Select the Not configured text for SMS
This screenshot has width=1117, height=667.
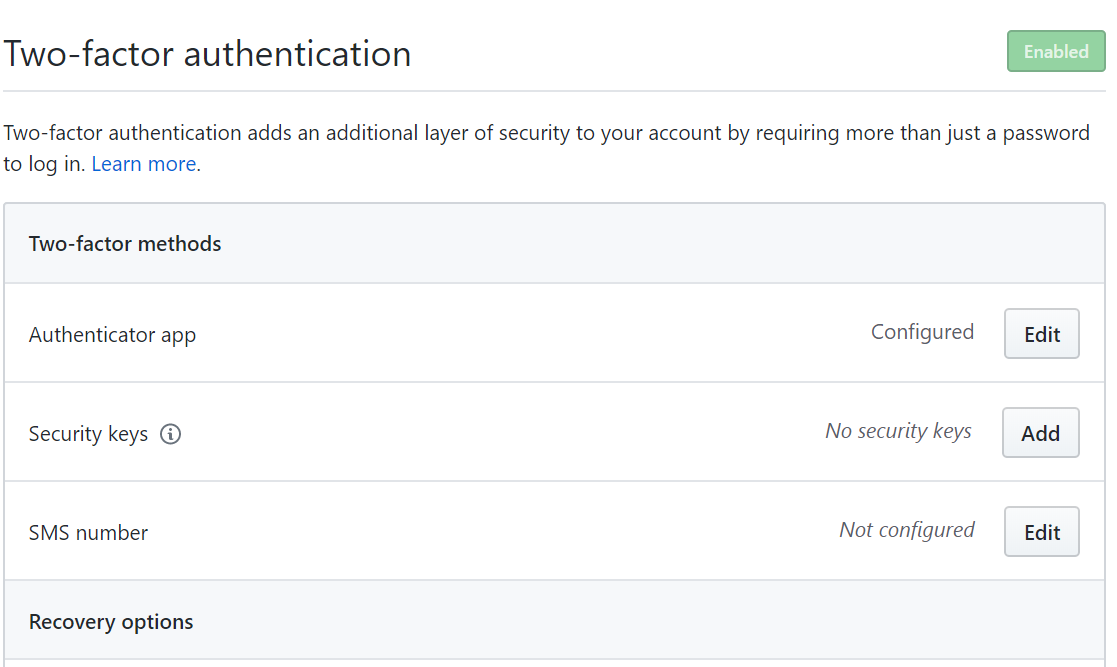tap(907, 530)
